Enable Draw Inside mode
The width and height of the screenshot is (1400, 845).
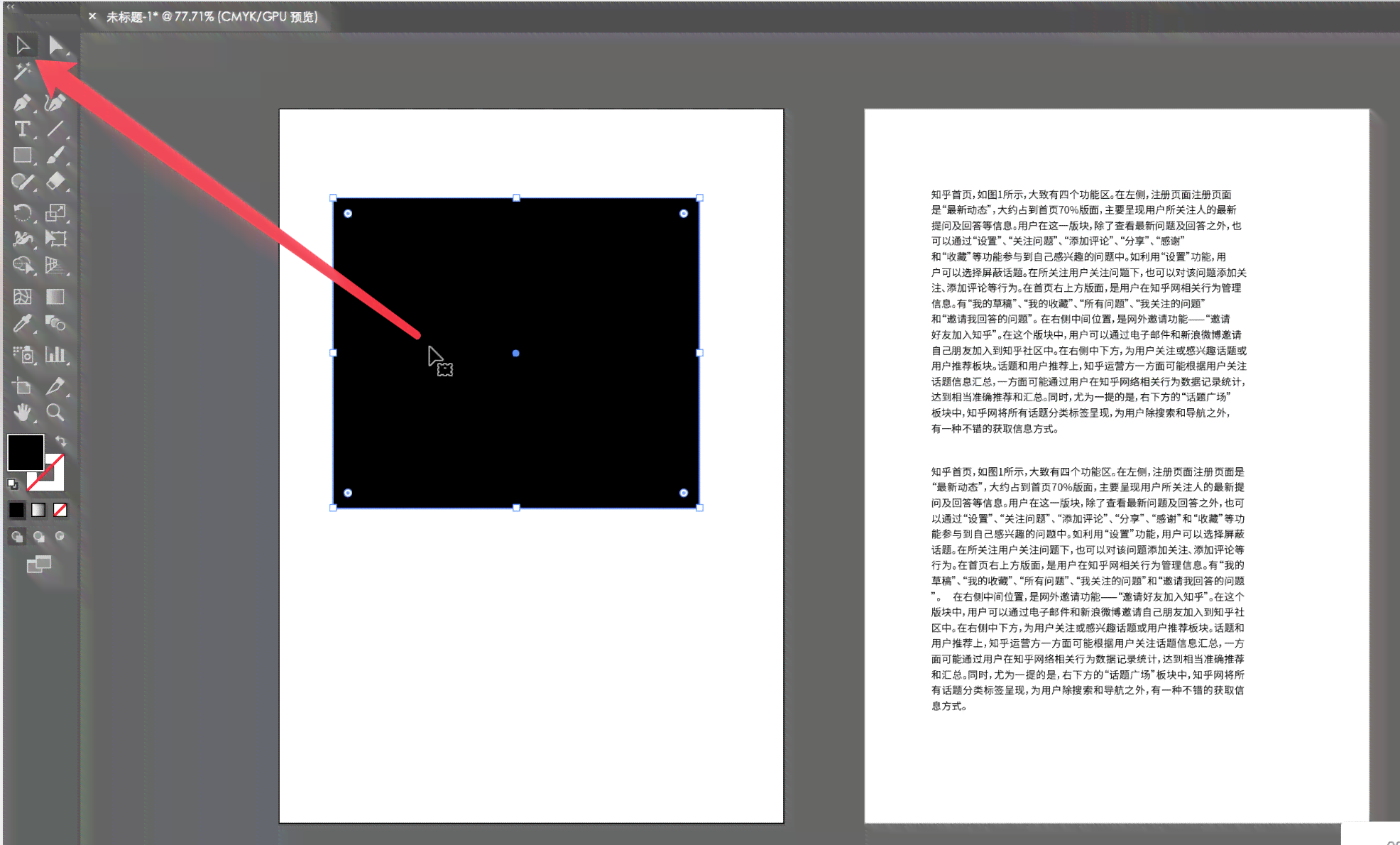pos(60,536)
